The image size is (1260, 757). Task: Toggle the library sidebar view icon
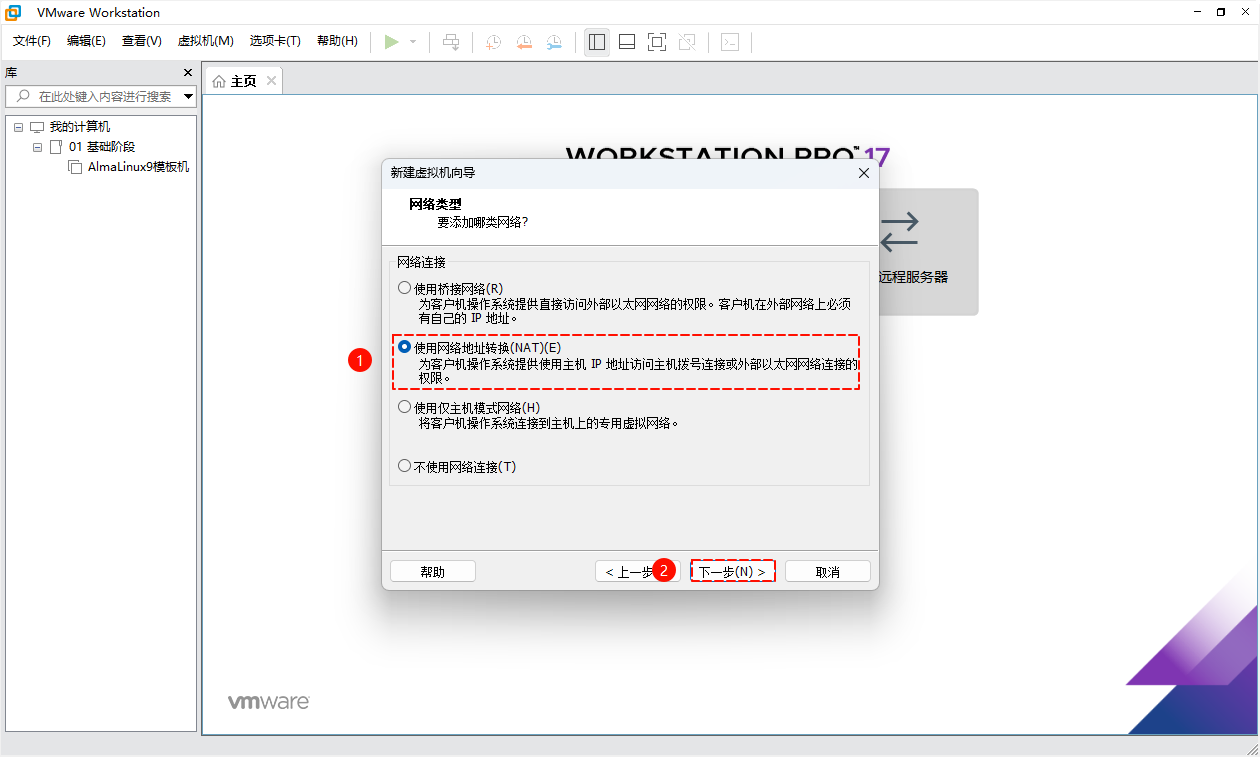[597, 42]
